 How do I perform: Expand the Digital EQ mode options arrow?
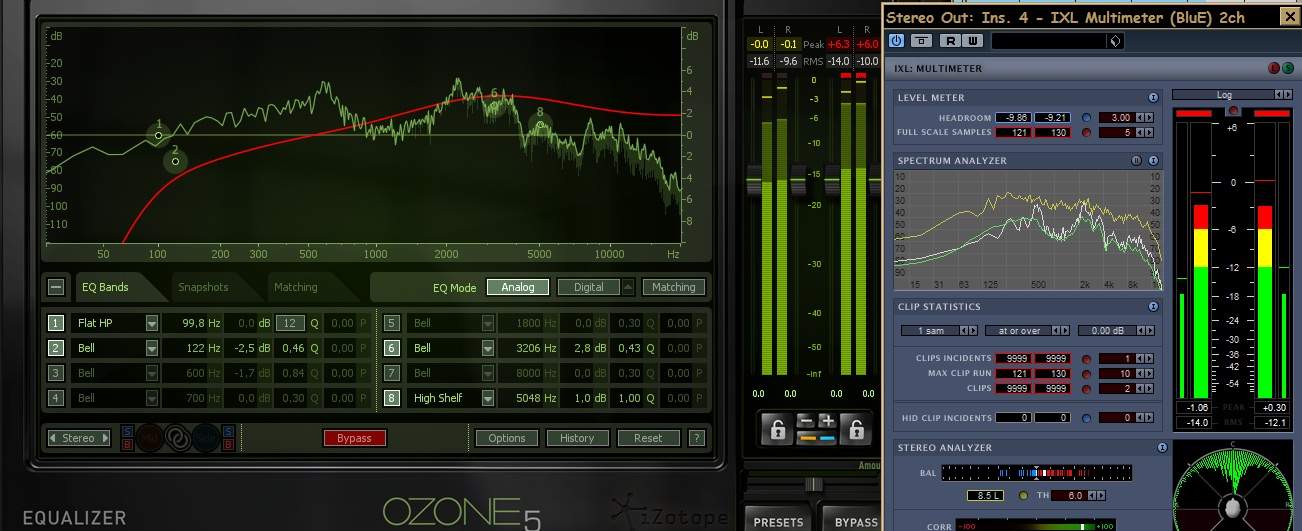(x=628, y=287)
